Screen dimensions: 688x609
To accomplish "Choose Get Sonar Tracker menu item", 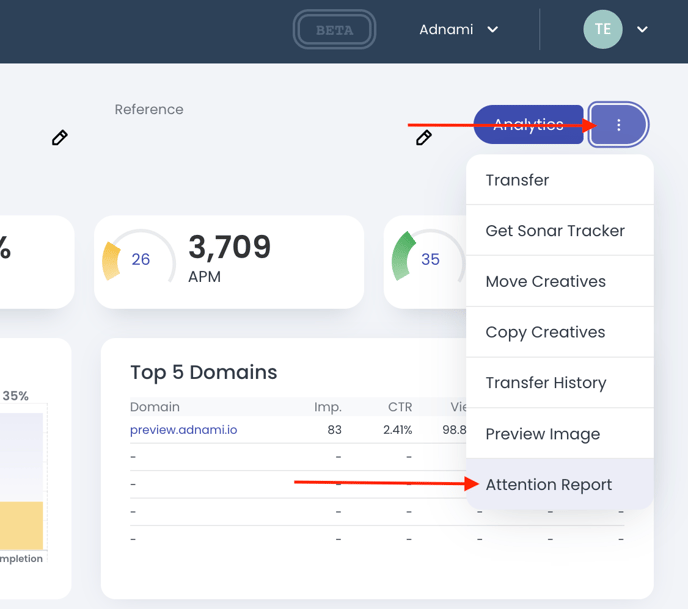I will tap(560, 230).
